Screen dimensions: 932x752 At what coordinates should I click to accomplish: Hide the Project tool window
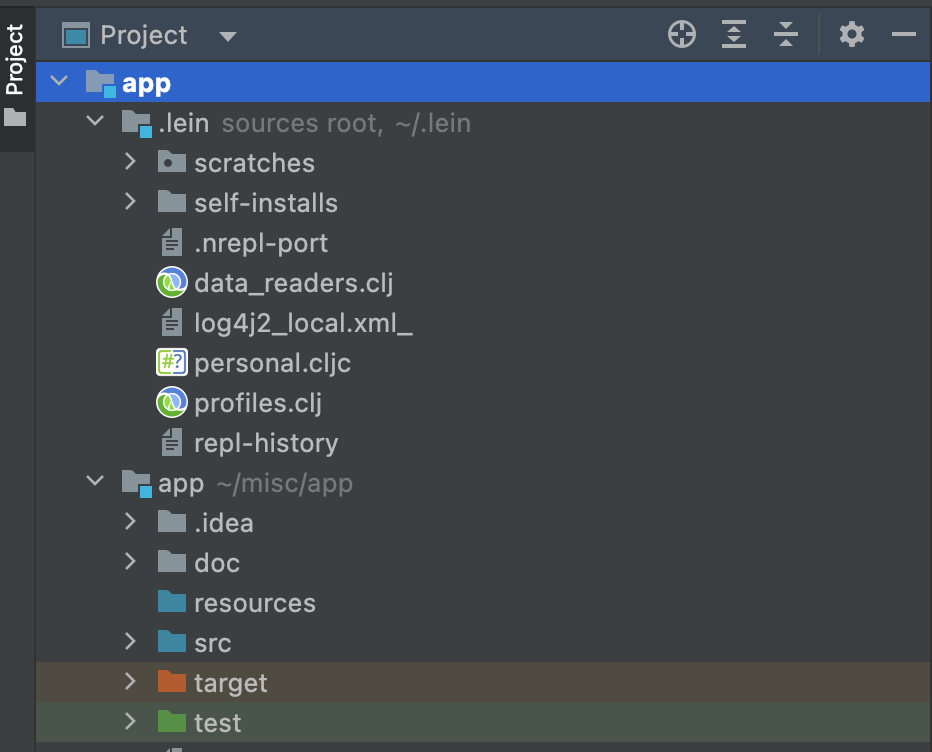(x=905, y=34)
